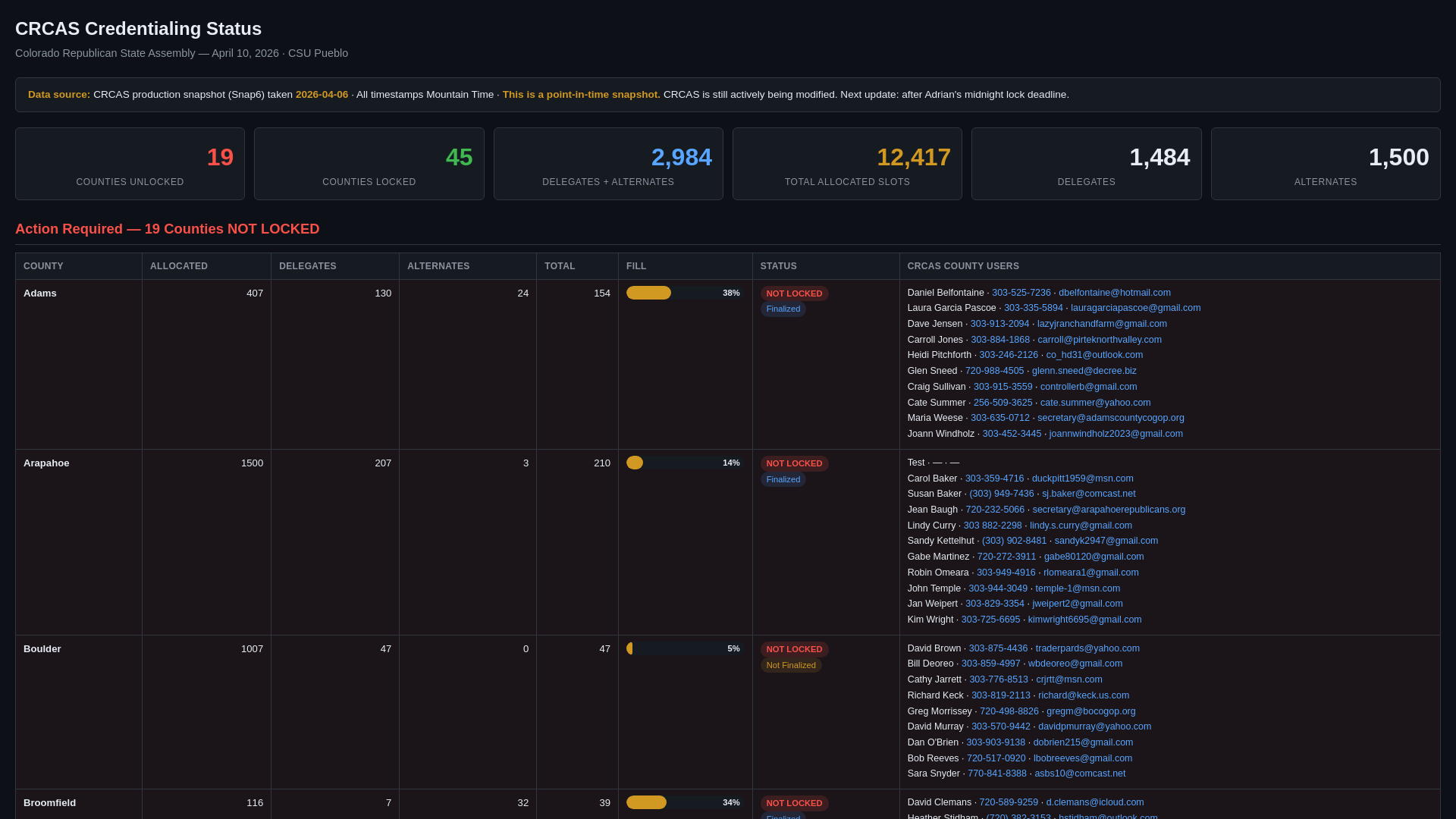Screen dimensions: 1456x819
Task: Call John Temple 303-944-3049
Action: tap(998, 588)
